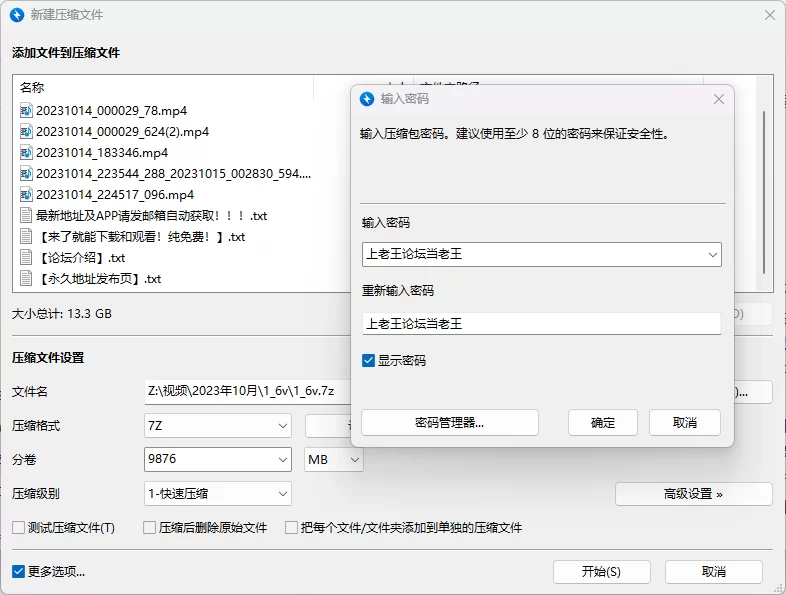The height and width of the screenshot is (595, 786).
Task: Click the app icon in the main title bar
Action: click(x=16, y=15)
